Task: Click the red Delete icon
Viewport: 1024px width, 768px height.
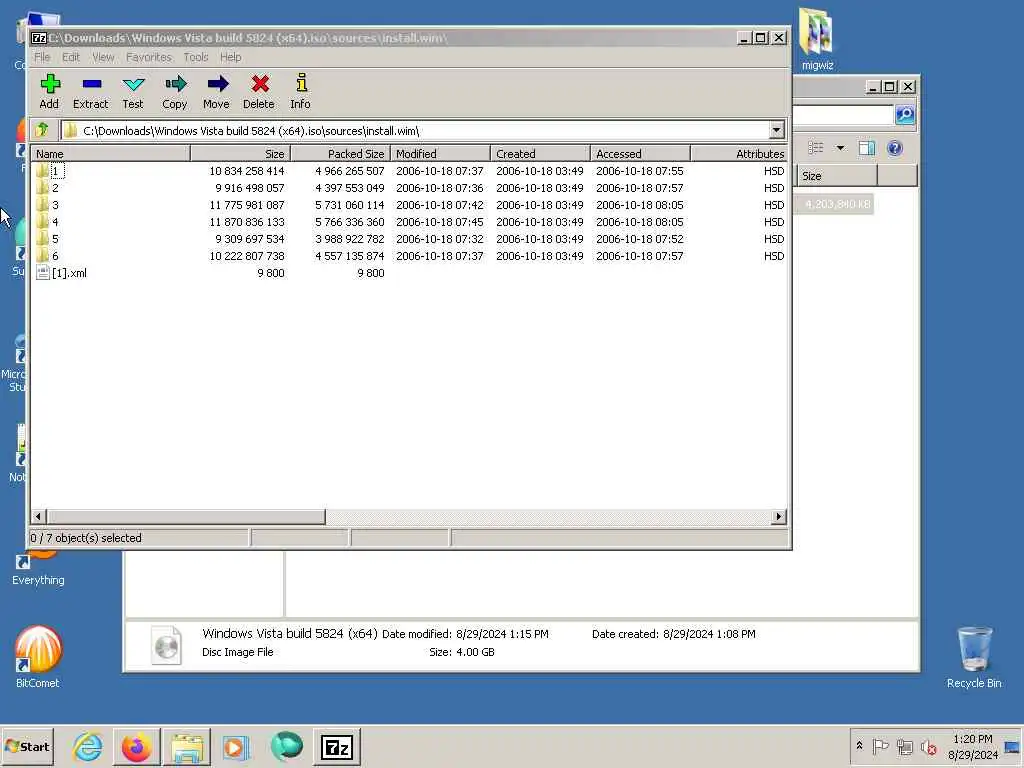Action: [x=259, y=91]
